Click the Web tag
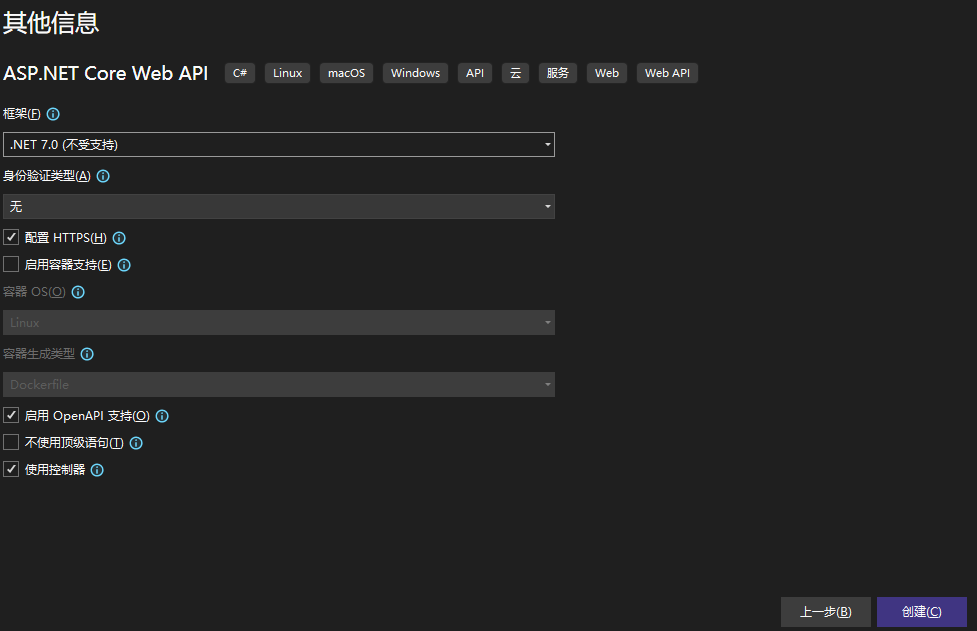This screenshot has width=977, height=631. point(607,73)
